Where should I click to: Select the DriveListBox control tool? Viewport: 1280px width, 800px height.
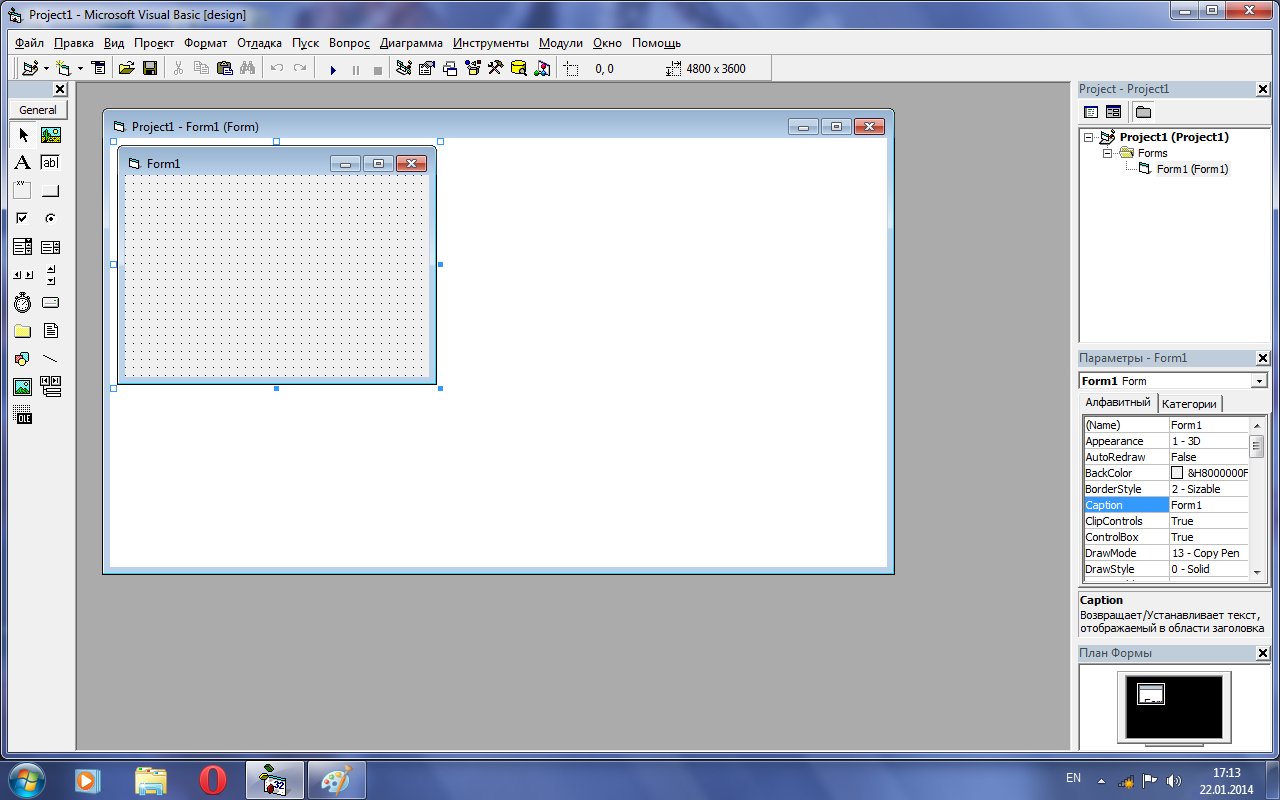click(51, 302)
